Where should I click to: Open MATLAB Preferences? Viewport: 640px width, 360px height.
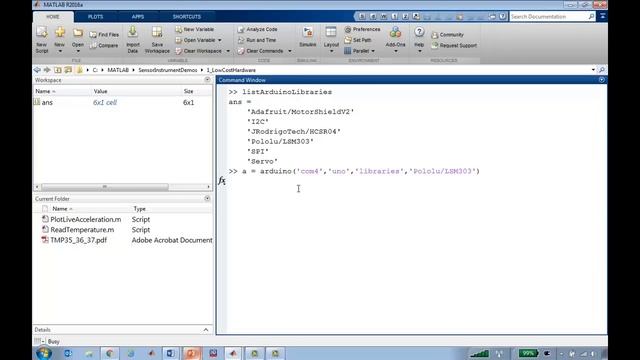362,29
